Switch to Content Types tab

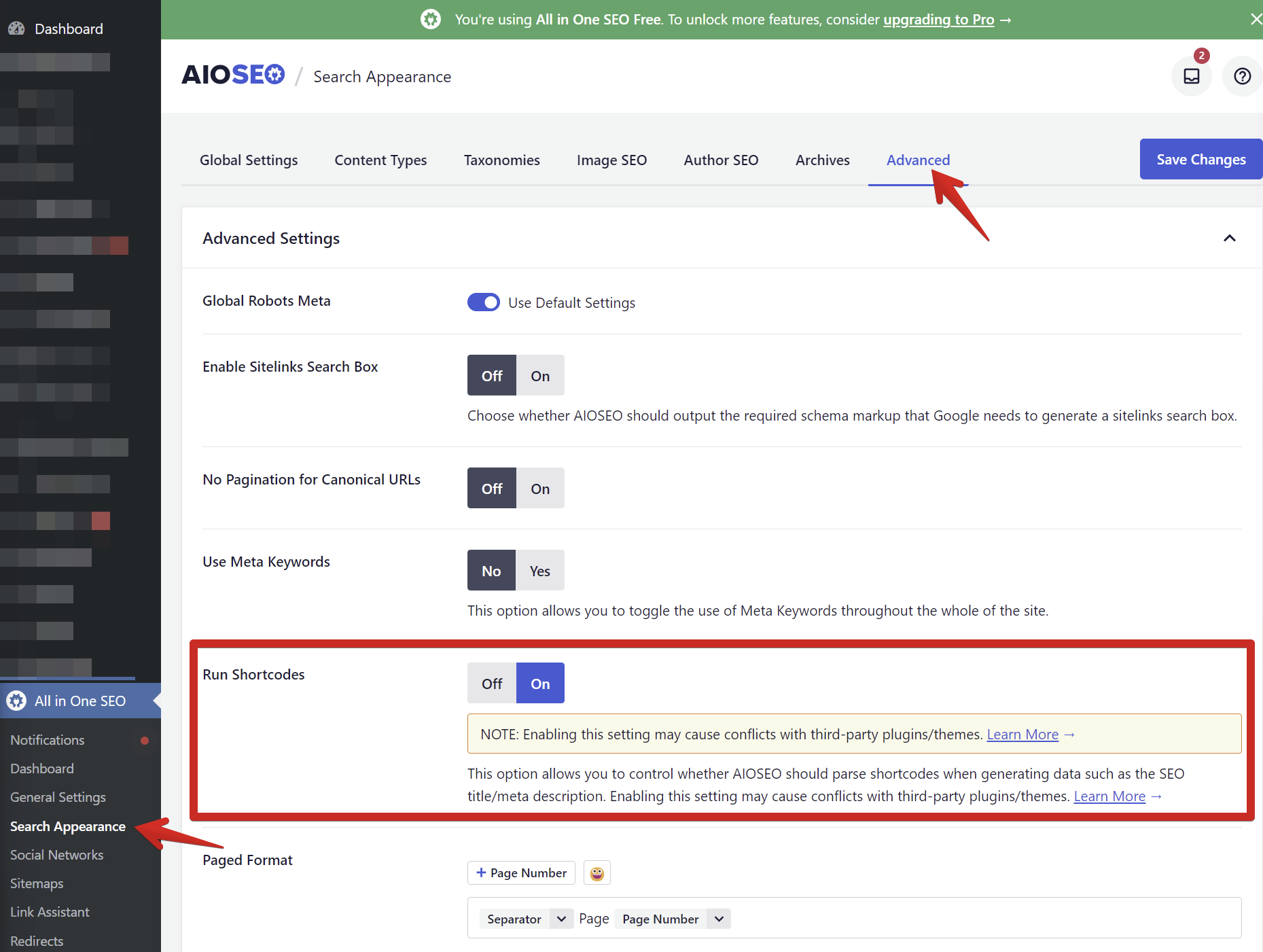380,160
